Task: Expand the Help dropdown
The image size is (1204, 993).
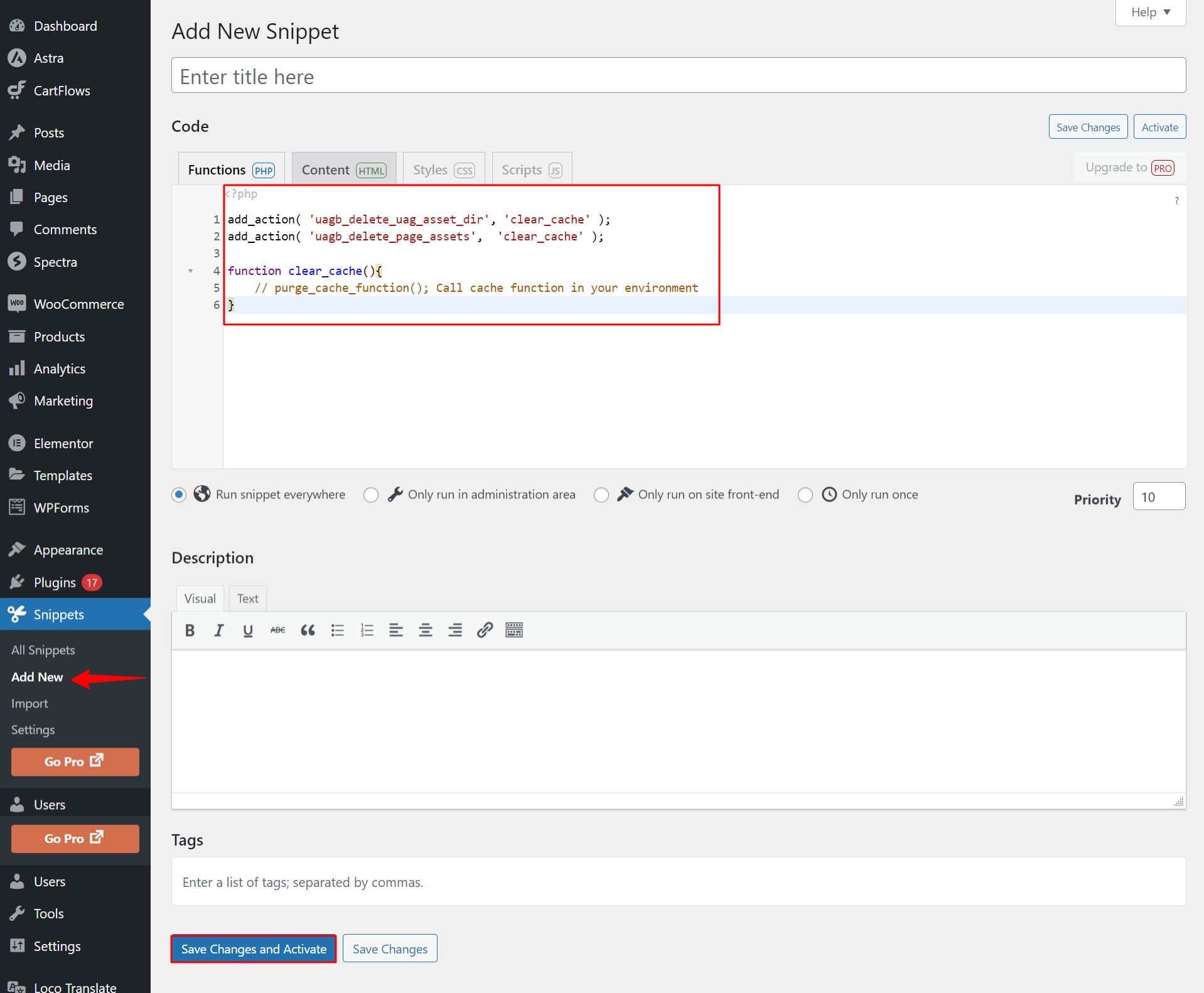Action: 1150,13
